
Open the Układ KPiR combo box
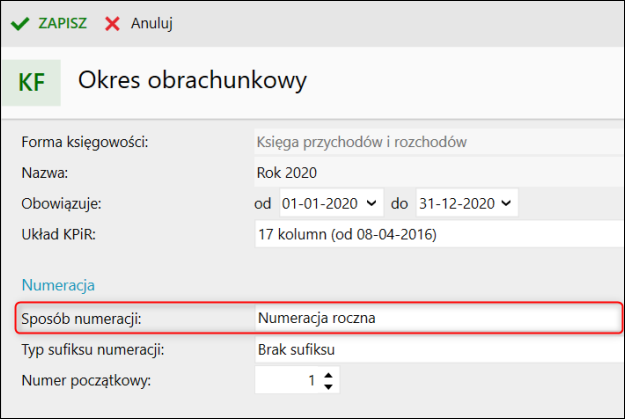pyautogui.click(x=440, y=234)
